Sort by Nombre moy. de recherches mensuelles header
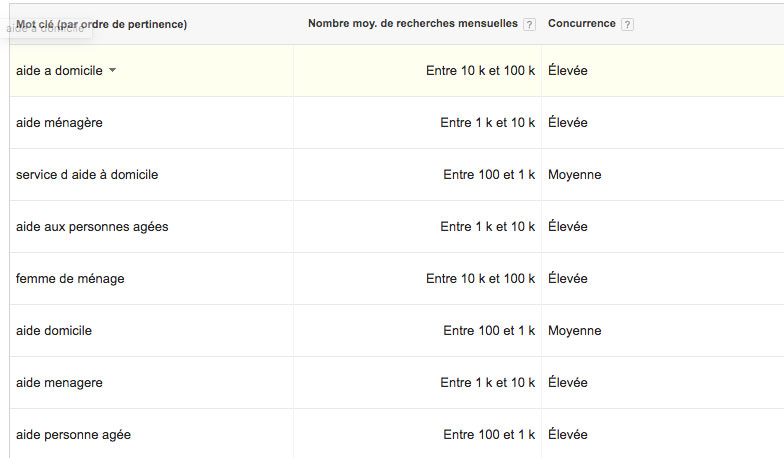The width and height of the screenshot is (784, 458). [412, 24]
